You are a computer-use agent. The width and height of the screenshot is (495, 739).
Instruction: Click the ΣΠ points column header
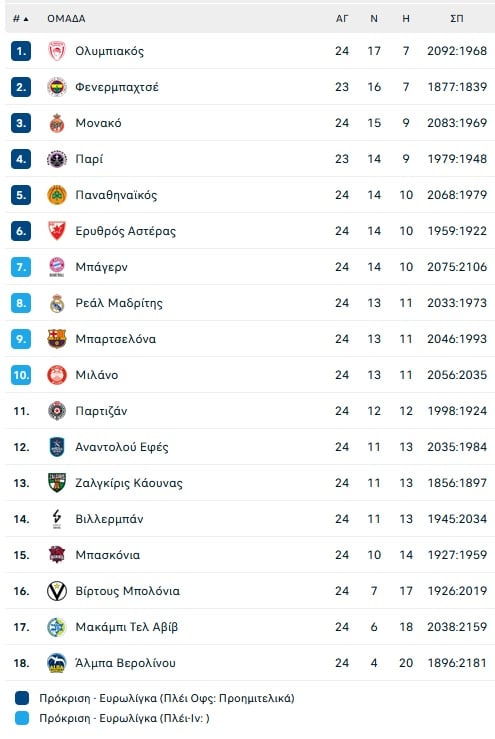pos(456,19)
